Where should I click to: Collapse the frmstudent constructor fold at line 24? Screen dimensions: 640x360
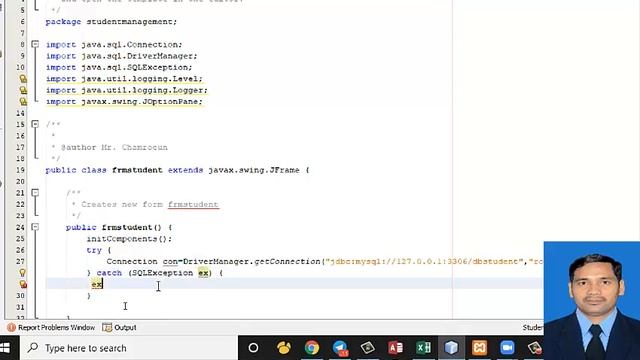pos(35,227)
